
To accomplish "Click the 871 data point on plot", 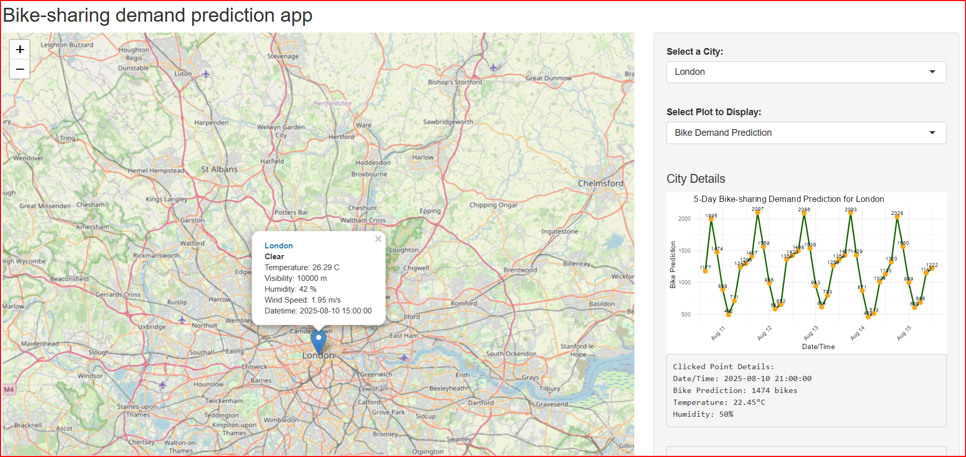I will coord(862,291).
